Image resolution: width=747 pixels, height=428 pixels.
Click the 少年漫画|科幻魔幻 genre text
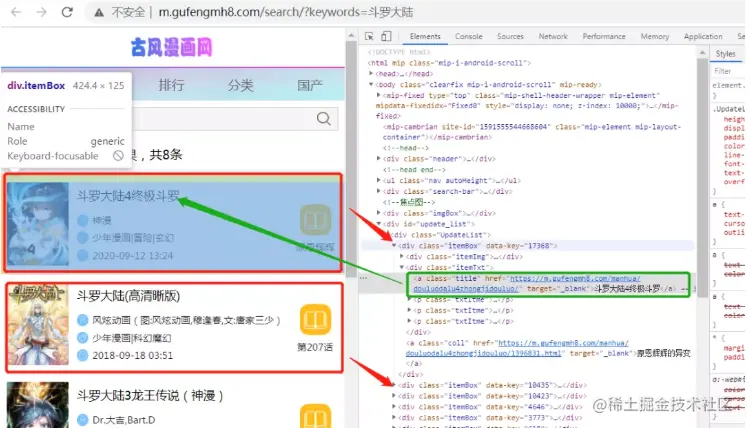click(x=131, y=338)
